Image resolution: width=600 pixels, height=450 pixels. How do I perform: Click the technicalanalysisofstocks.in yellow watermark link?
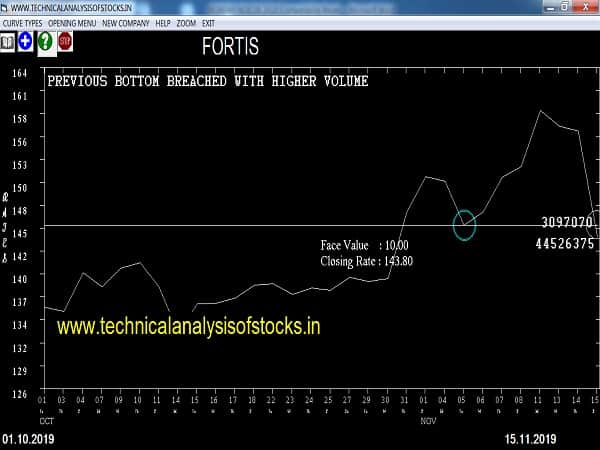pos(189,326)
